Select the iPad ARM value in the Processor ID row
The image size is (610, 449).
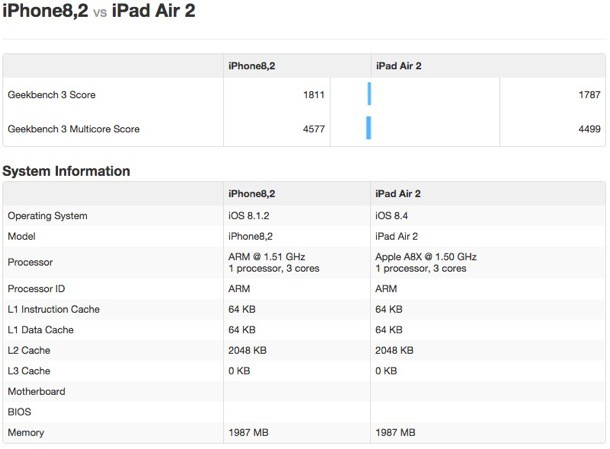[x=386, y=288]
